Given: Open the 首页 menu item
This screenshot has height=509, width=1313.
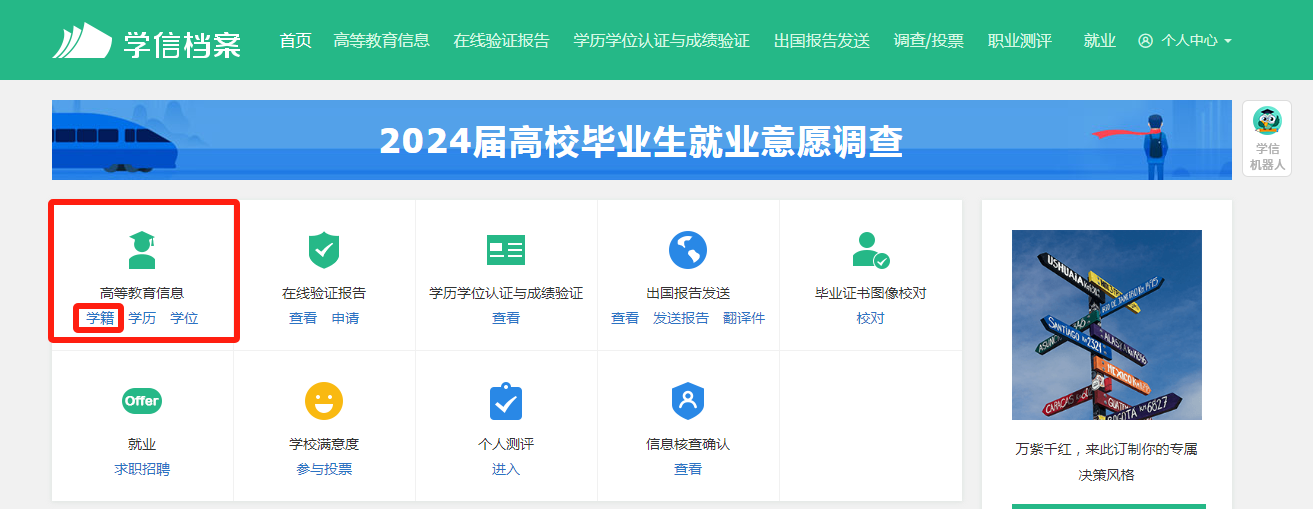Looking at the screenshot, I should point(295,41).
